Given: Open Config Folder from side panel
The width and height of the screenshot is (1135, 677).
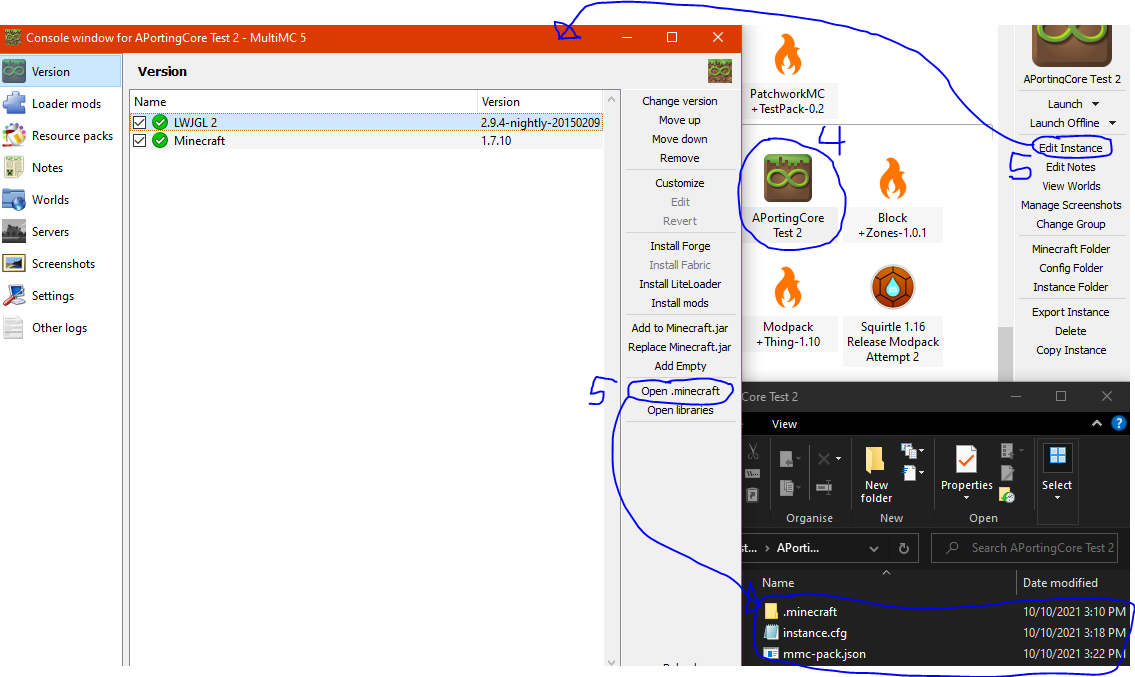Looking at the screenshot, I should 1071,268.
